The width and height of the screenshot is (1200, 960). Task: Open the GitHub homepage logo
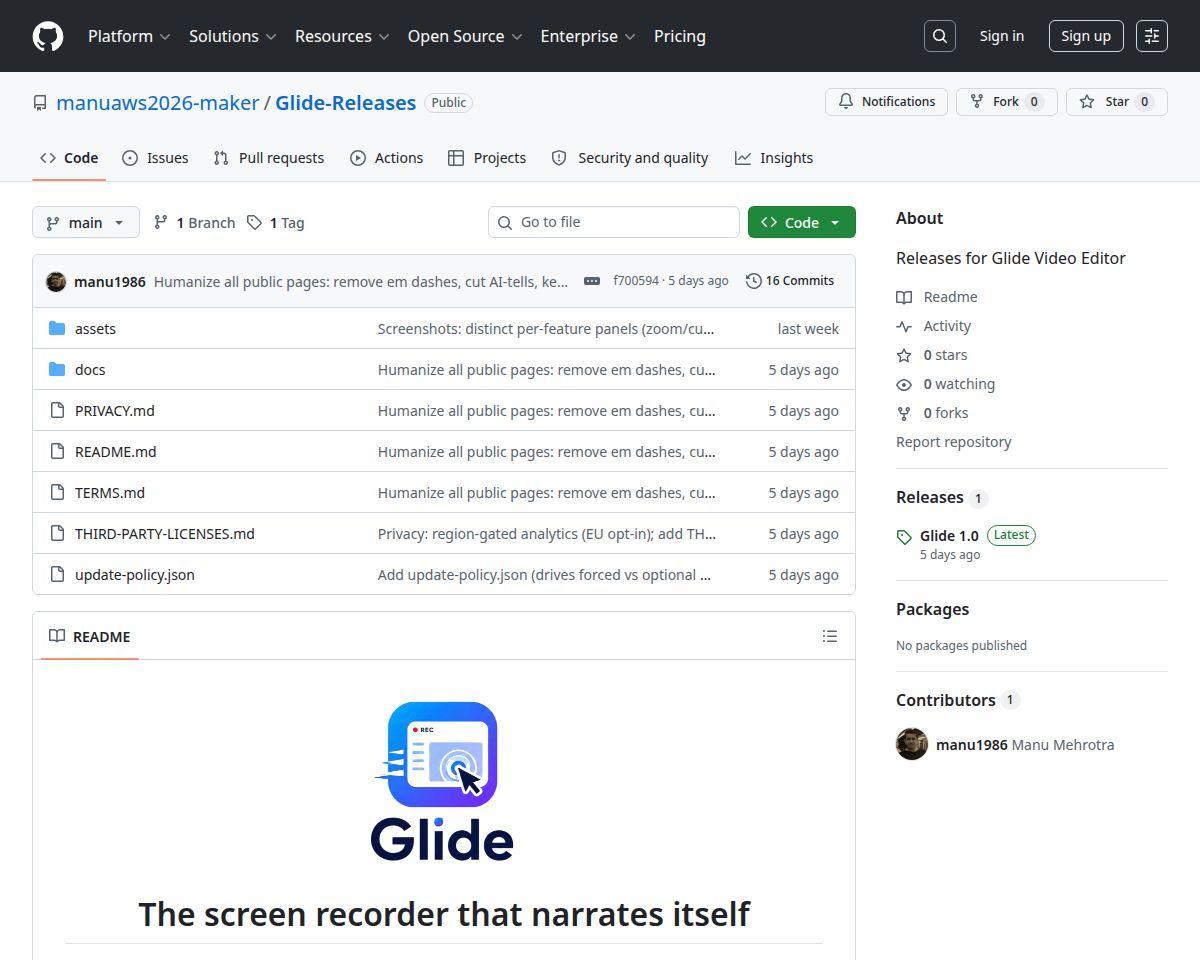pyautogui.click(x=48, y=36)
